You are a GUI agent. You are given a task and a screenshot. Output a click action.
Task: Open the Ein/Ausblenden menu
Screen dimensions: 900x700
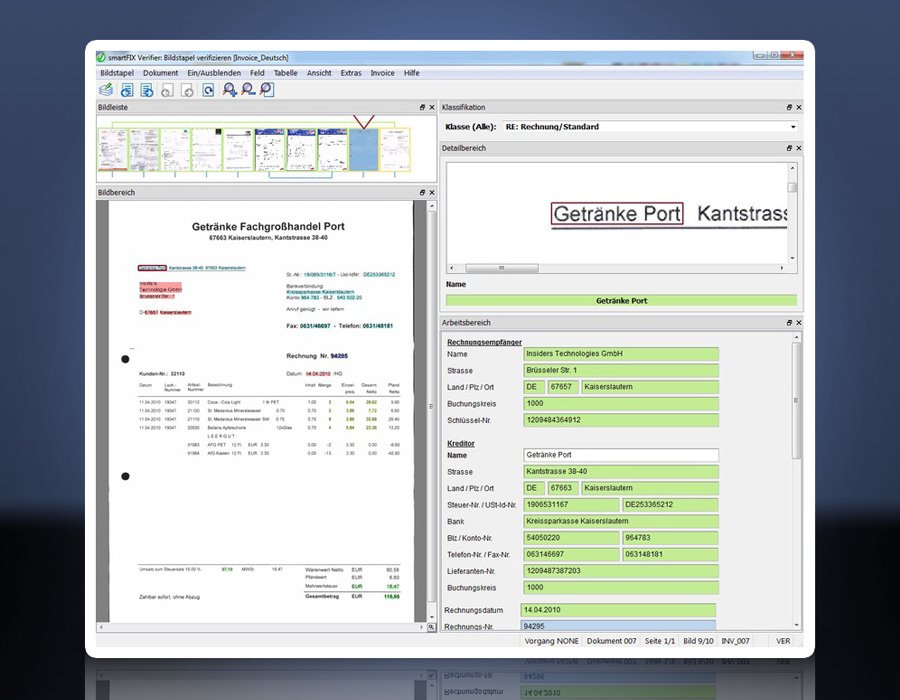tap(213, 73)
